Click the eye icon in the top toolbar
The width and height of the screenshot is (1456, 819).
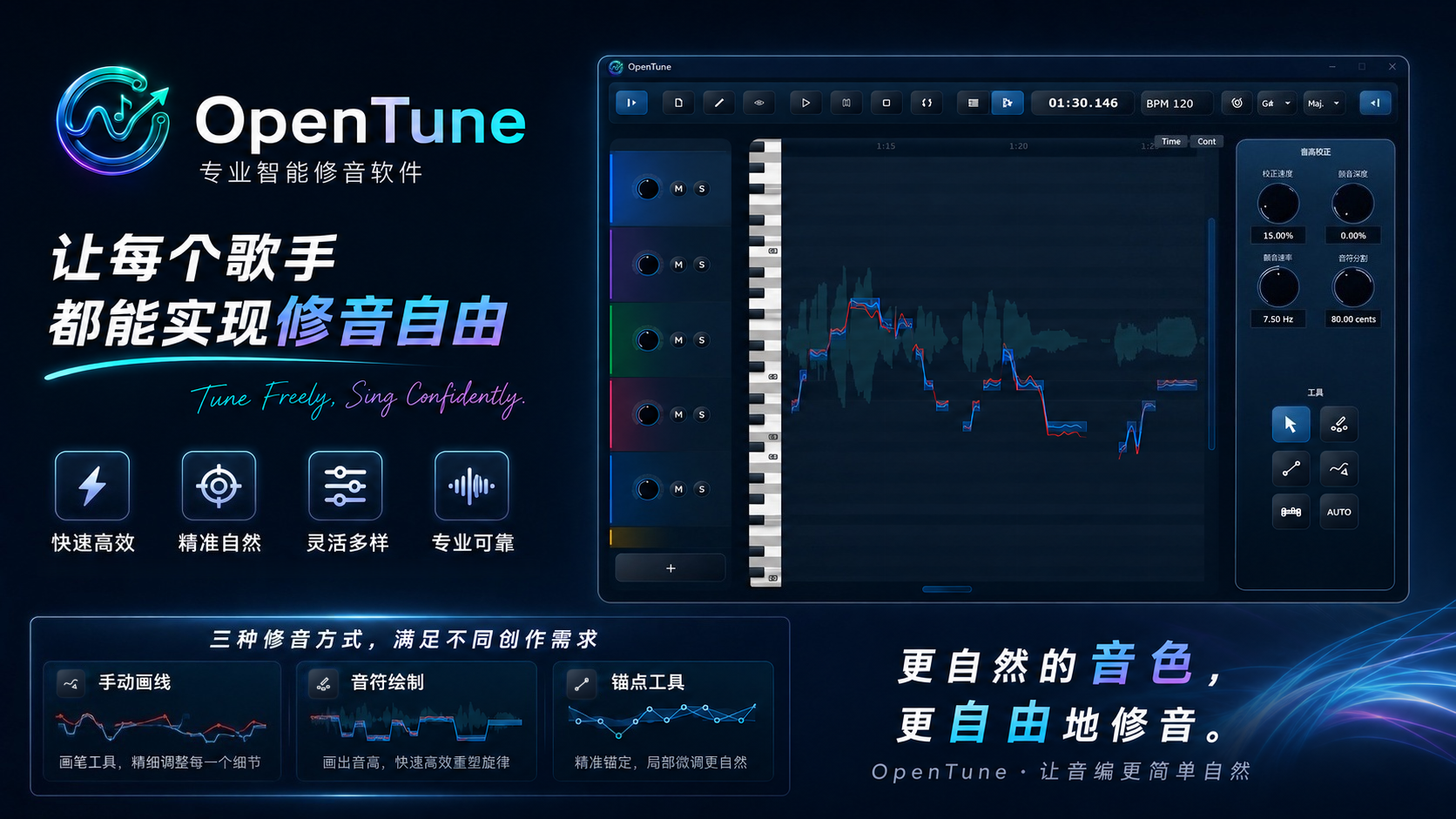pos(759,103)
